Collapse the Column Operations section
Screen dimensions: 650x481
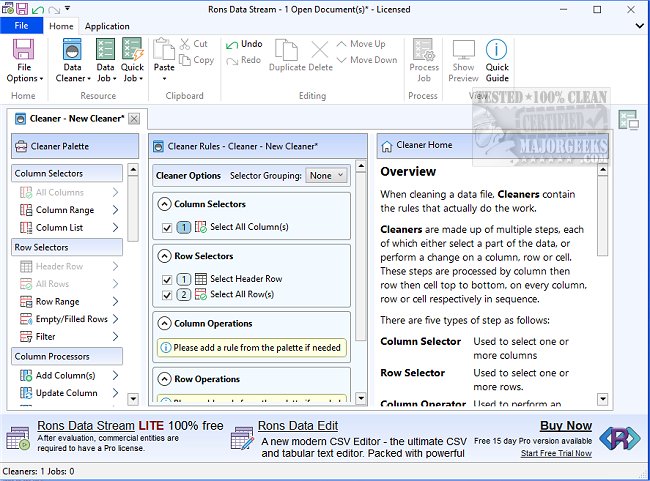pyautogui.click(x=165, y=323)
